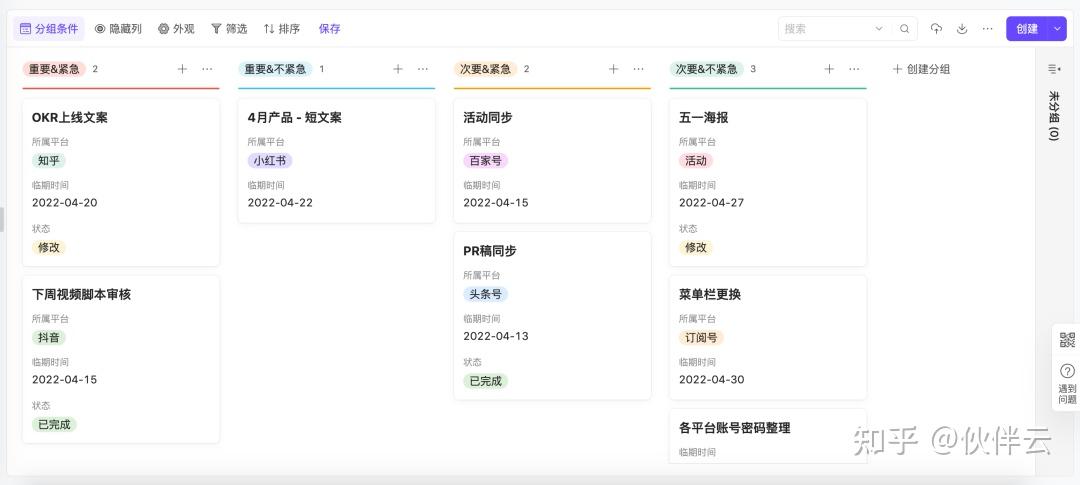Click the QR code icon on right
This screenshot has width=1080, height=485.
(x=1067, y=340)
